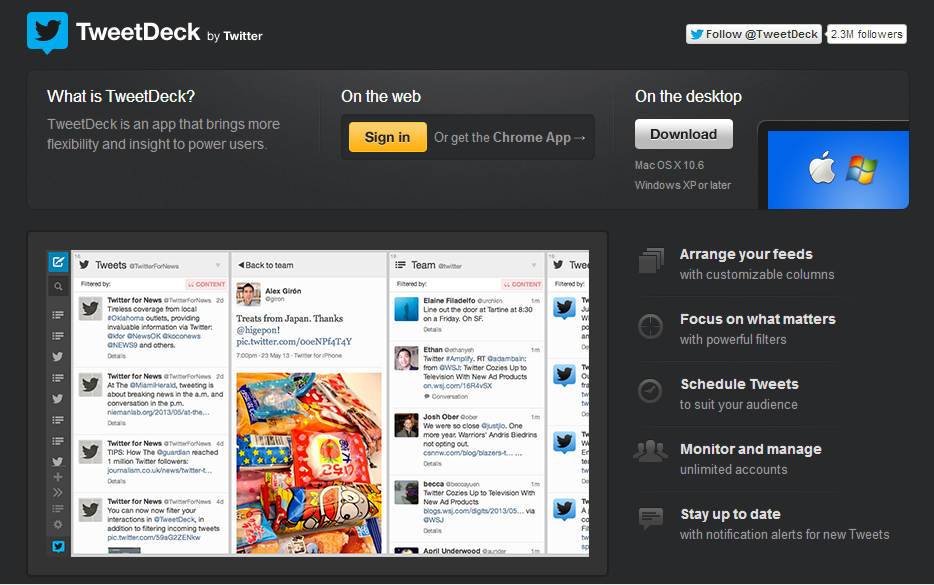Open the journalism.co.uk link in tweet
This screenshot has height=585, width=934.
159,471
